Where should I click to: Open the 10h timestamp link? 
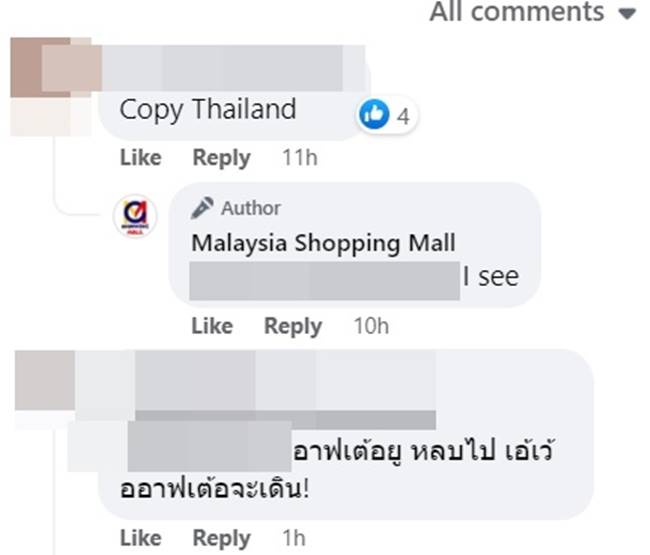click(371, 326)
